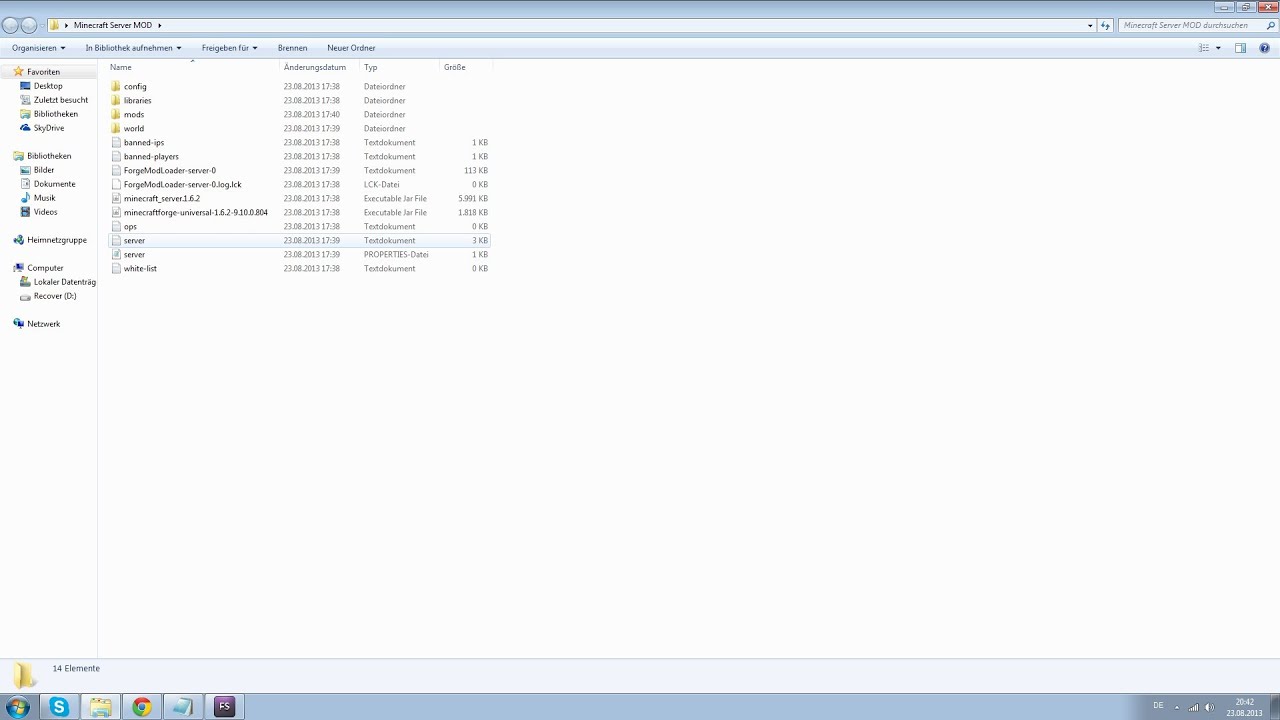Open Desktop in Favoriten sidebar

[48, 86]
